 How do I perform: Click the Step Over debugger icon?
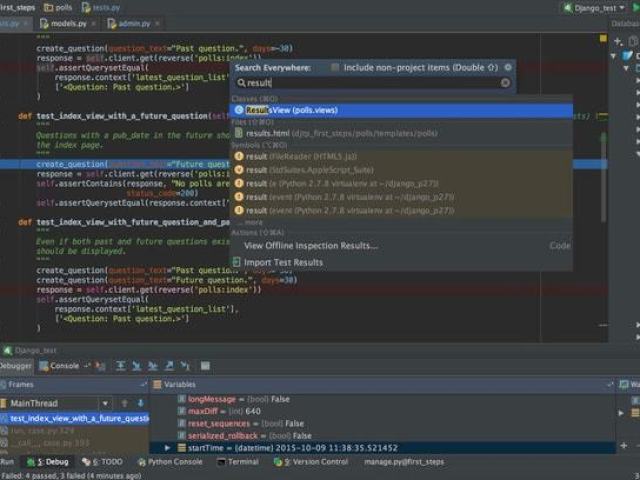pyautogui.click(x=120, y=366)
